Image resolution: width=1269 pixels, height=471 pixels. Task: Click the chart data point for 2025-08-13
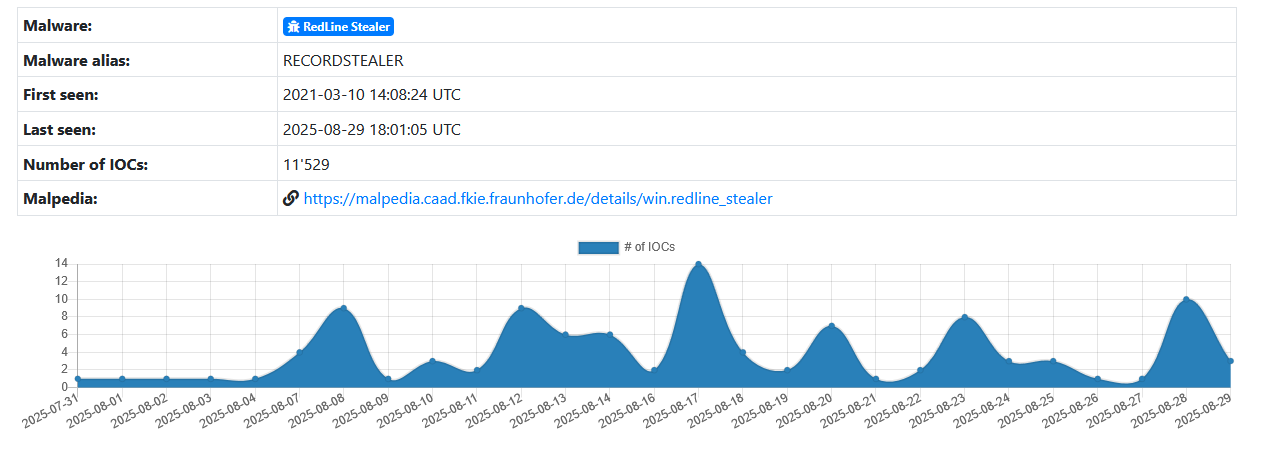point(565,335)
